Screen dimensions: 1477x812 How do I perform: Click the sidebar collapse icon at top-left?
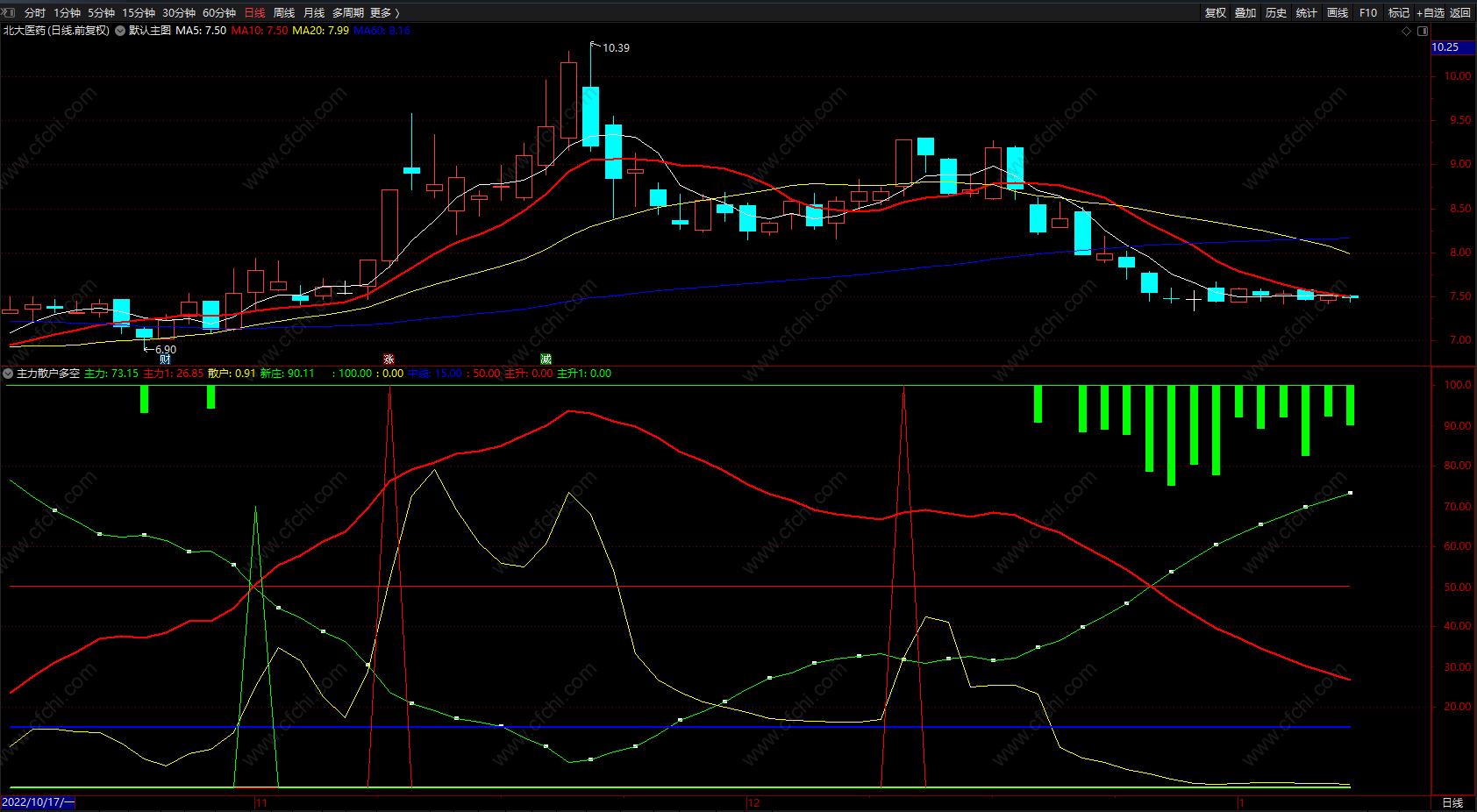coord(10,12)
